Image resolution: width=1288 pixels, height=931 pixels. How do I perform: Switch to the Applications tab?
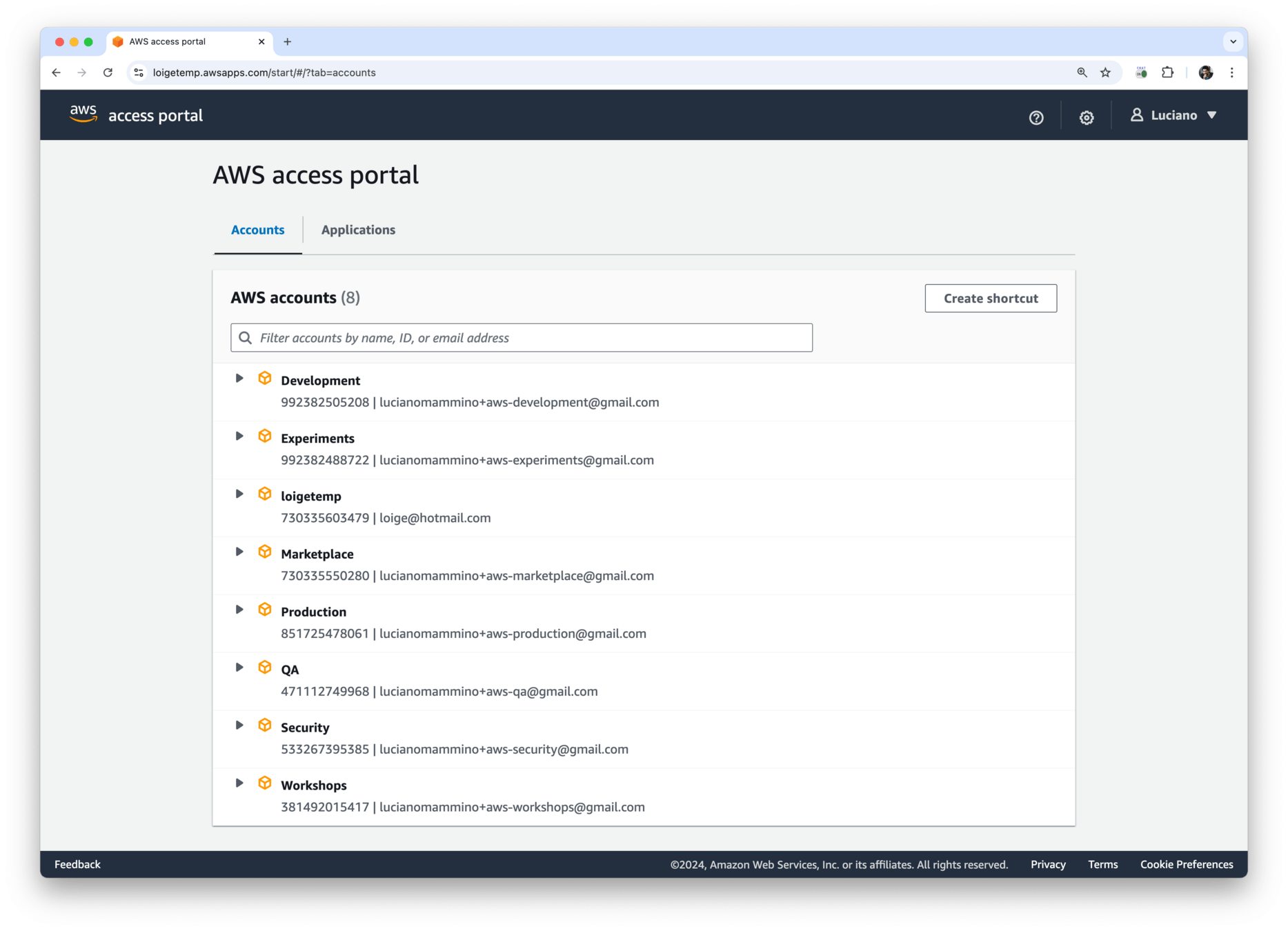point(358,230)
